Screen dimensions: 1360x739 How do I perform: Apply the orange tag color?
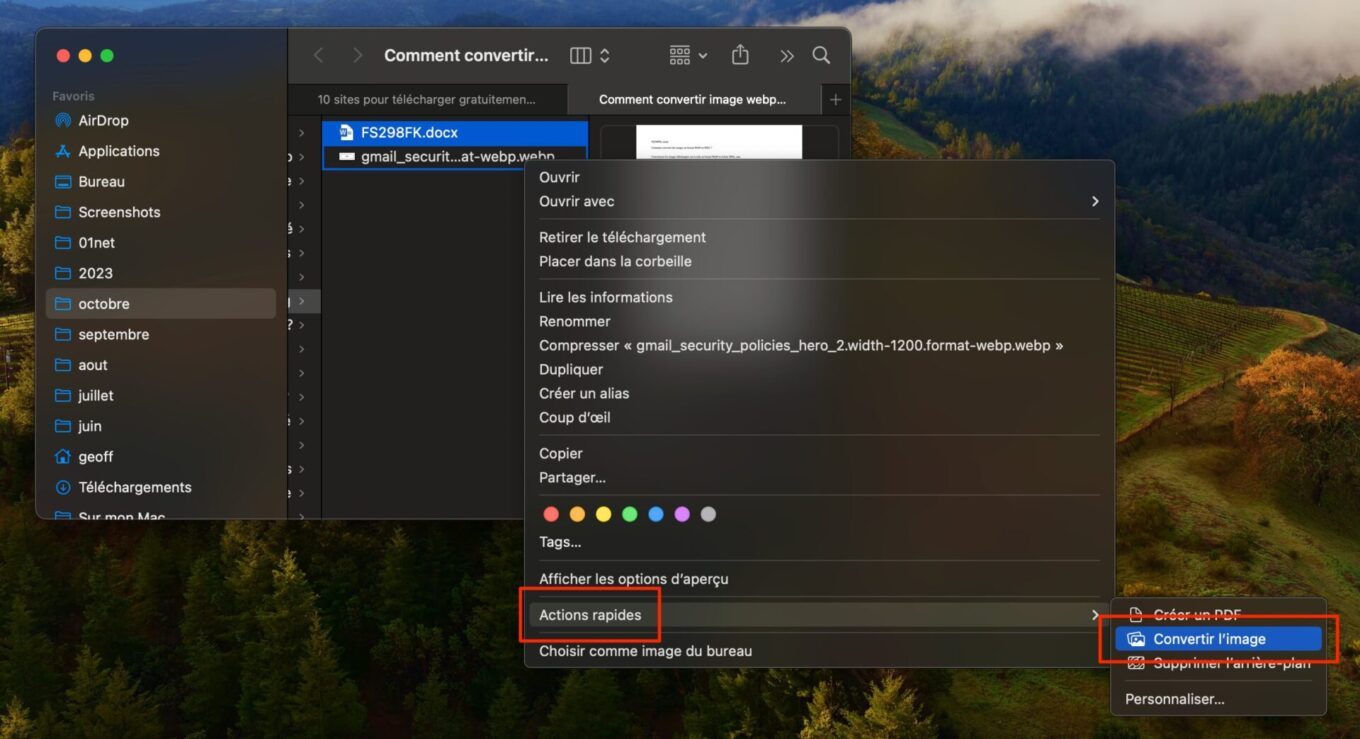[577, 514]
